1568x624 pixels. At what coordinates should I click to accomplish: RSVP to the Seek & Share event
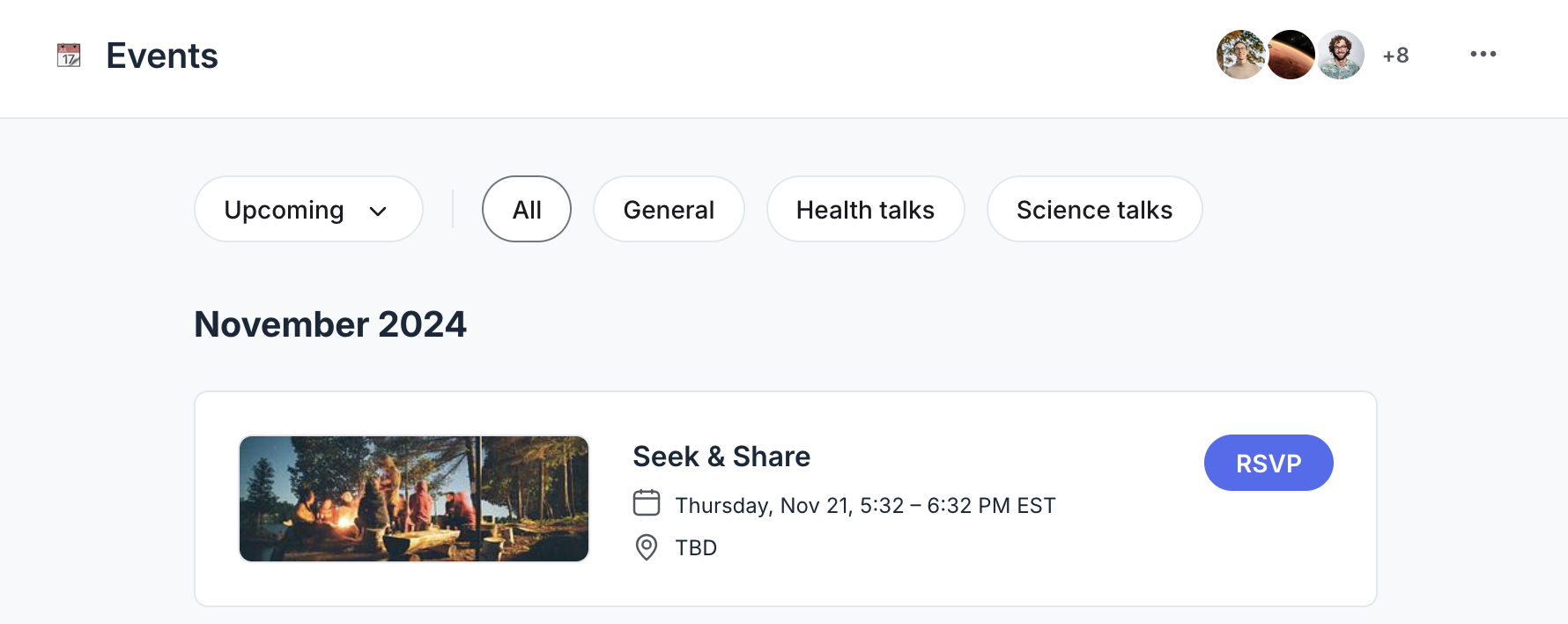pyautogui.click(x=1268, y=462)
